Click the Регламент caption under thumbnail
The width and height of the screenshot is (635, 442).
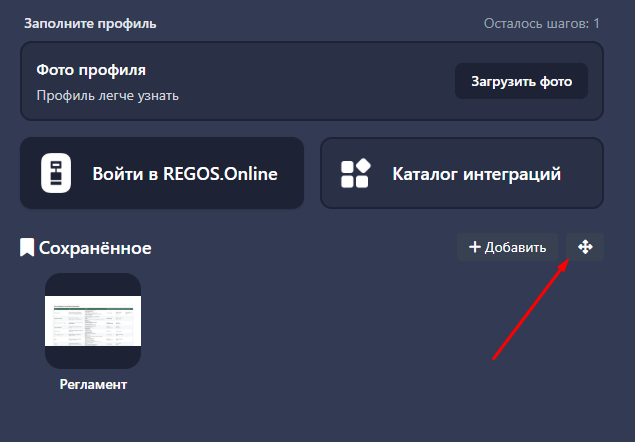[x=93, y=384]
